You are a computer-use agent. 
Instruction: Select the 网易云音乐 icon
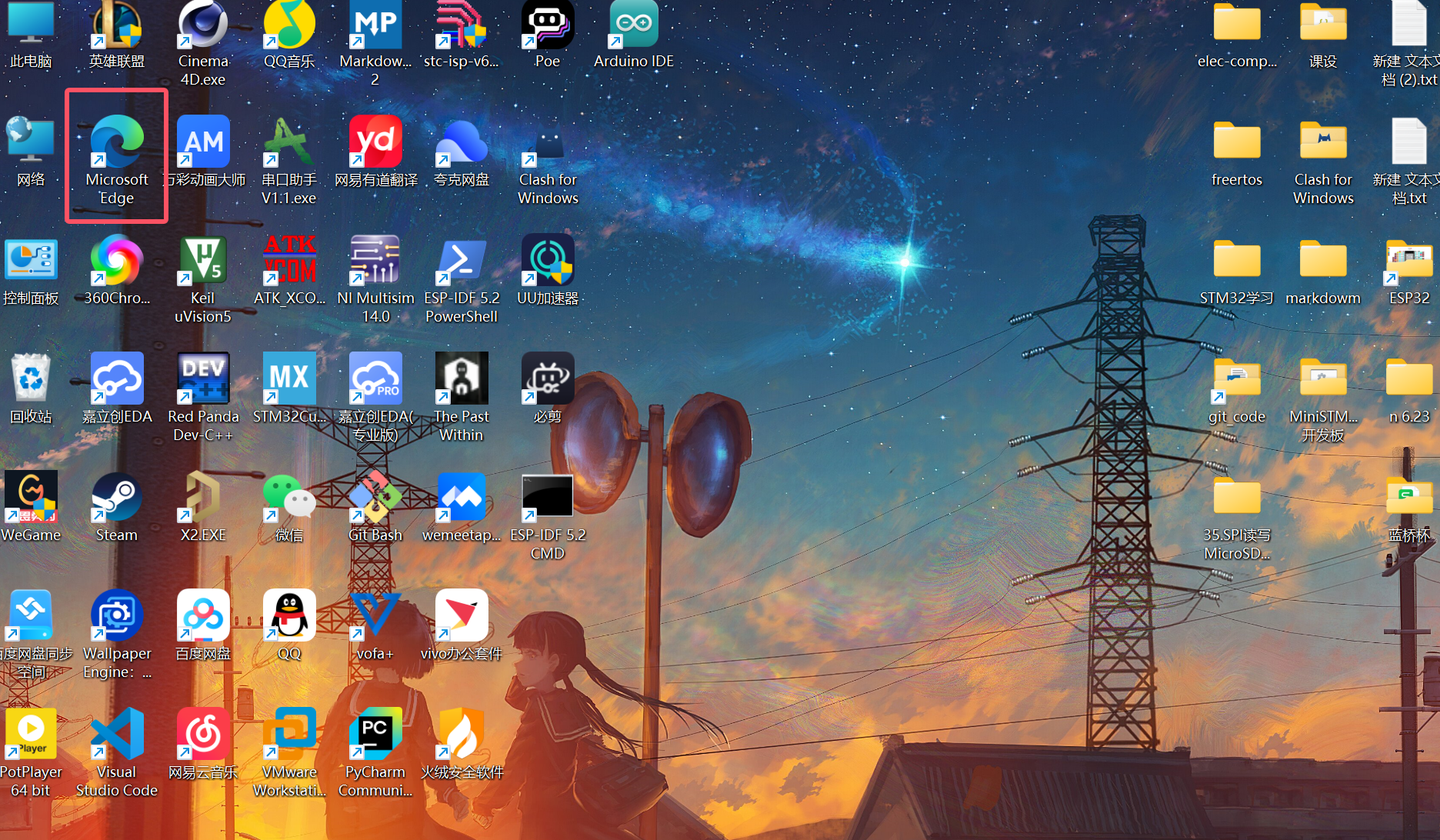coord(203,734)
